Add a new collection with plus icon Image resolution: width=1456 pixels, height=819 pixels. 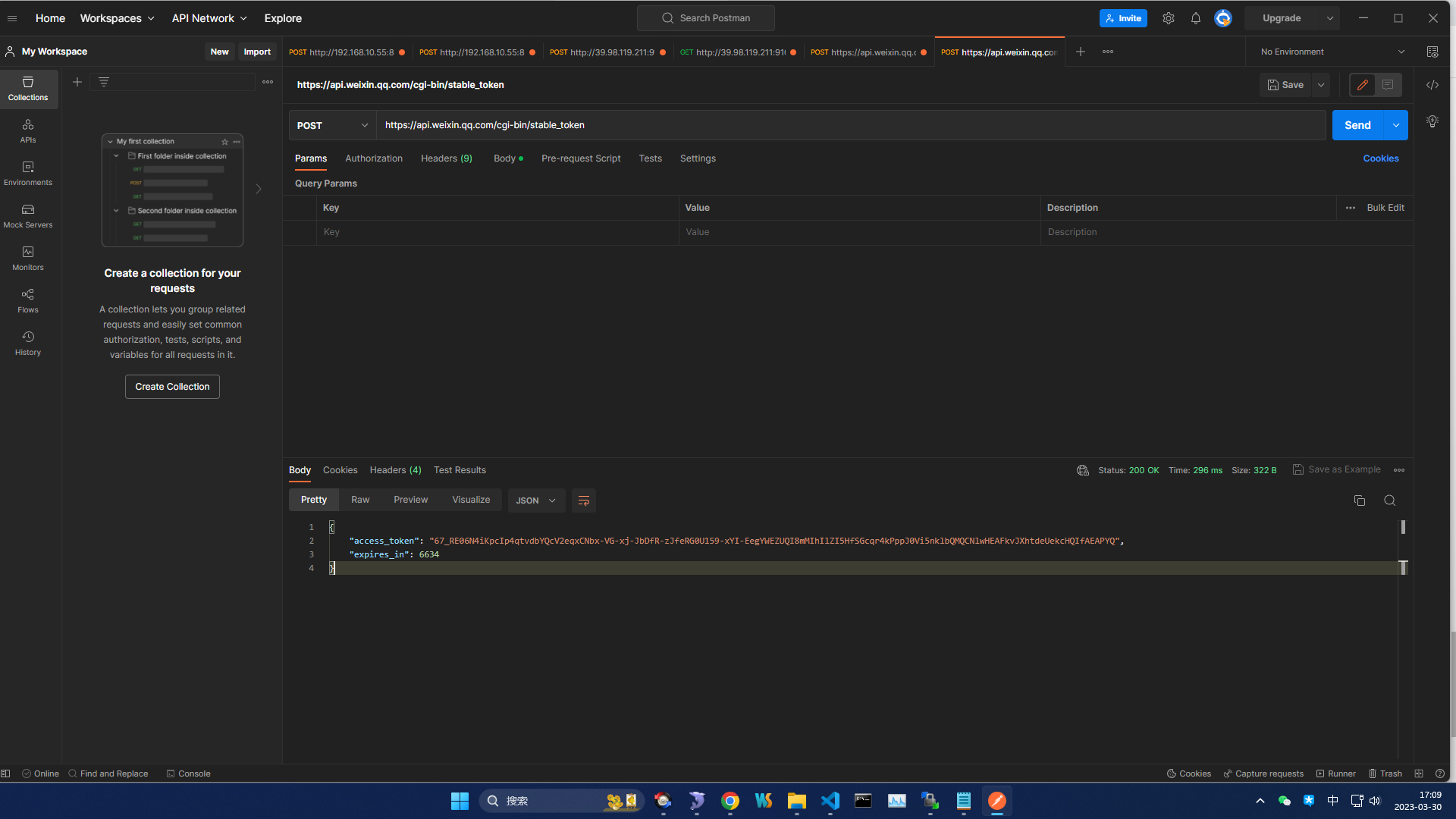click(77, 82)
